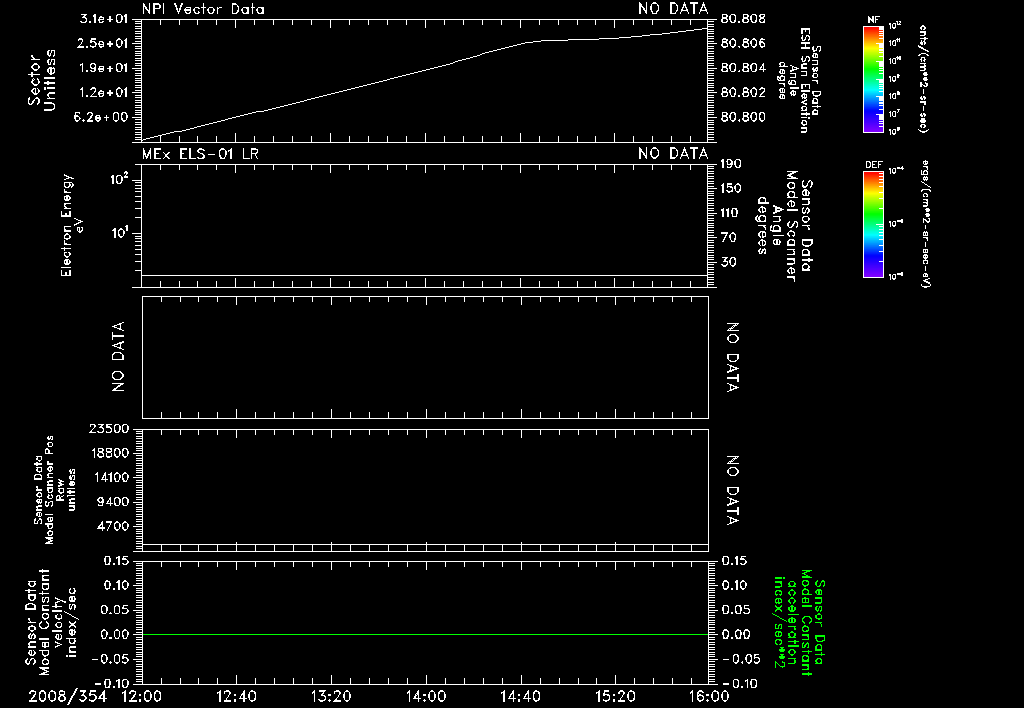Click the '80.804' right-axis value
Viewport: 1024px width, 708px height.
pyautogui.click(x=743, y=68)
